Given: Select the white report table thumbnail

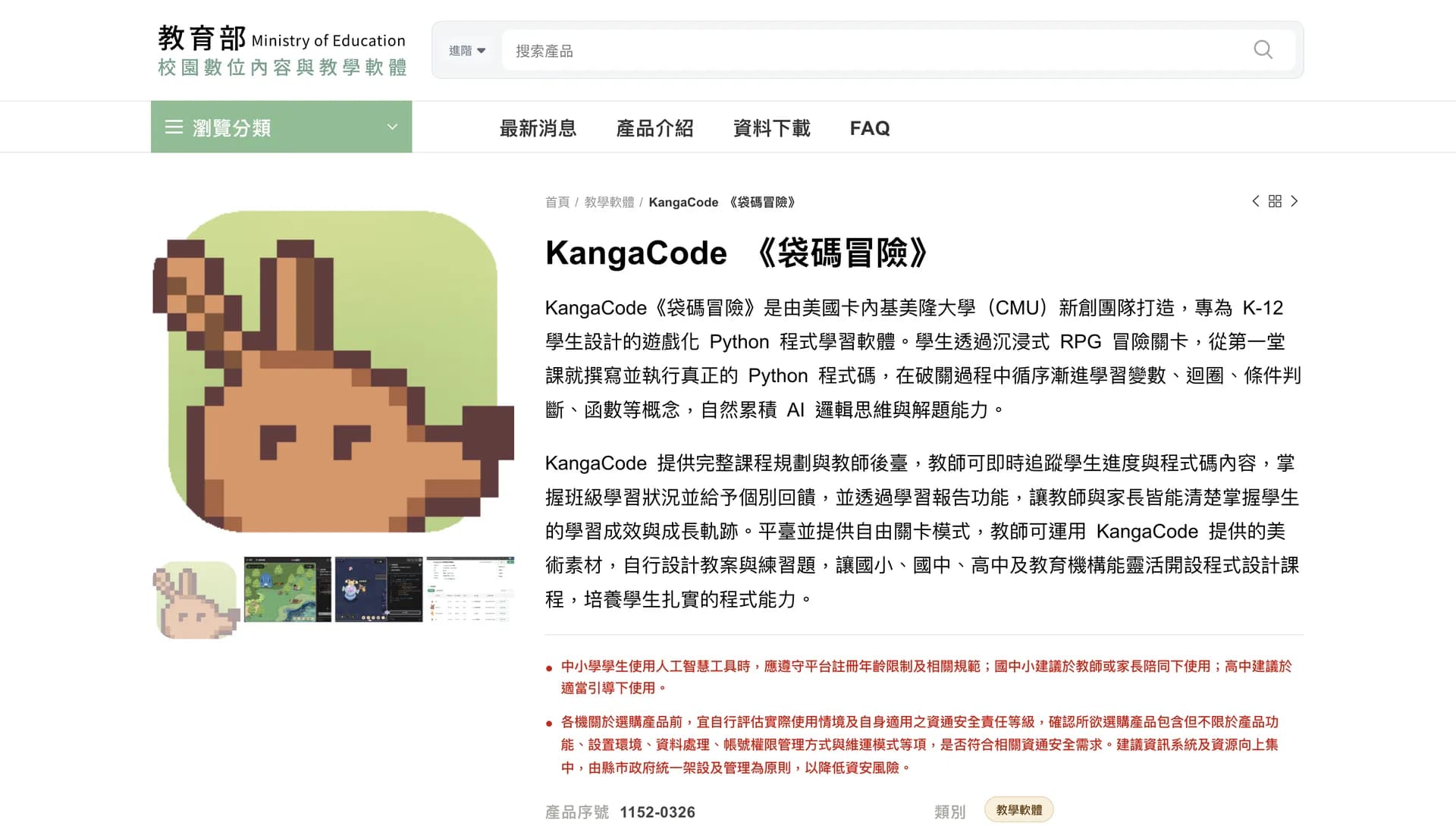Looking at the screenshot, I should click(470, 590).
